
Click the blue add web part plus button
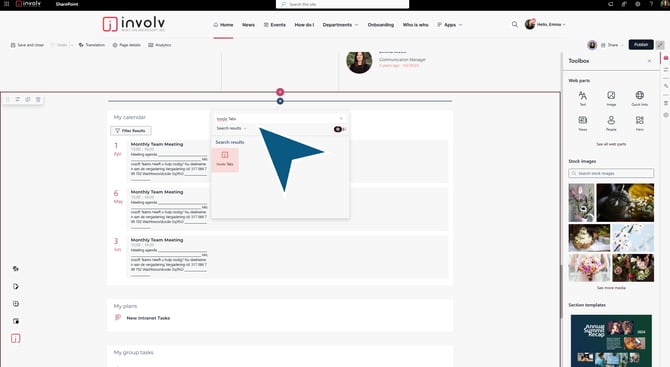coord(280,101)
